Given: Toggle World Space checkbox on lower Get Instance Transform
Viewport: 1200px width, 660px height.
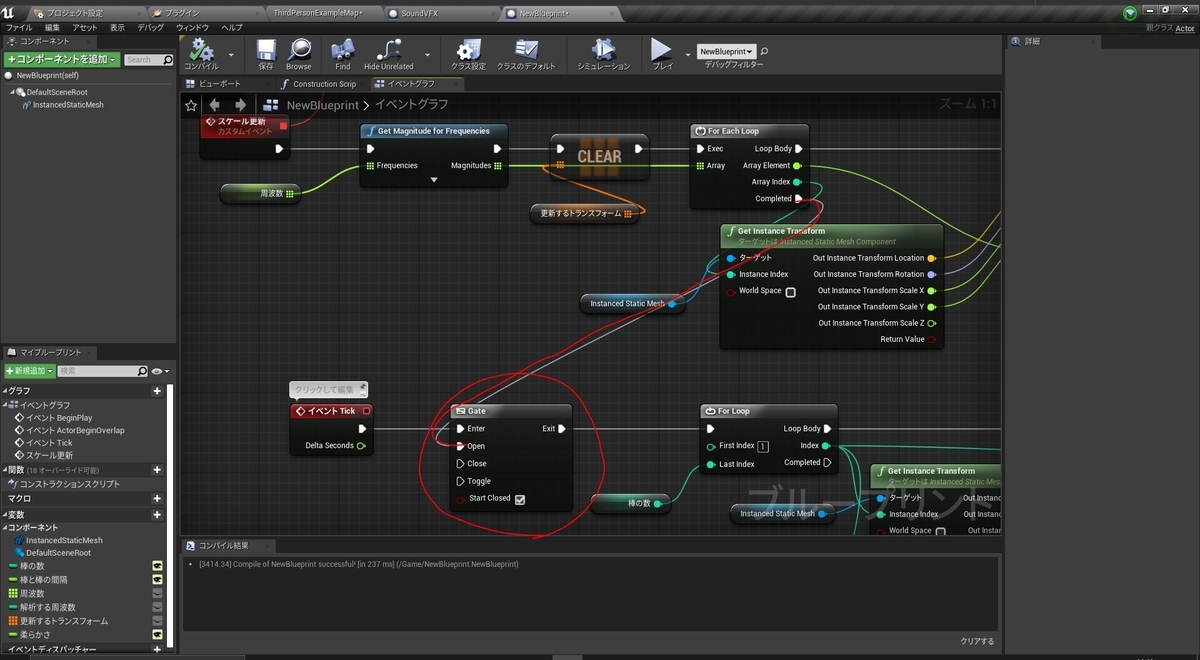Looking at the screenshot, I should [940, 531].
